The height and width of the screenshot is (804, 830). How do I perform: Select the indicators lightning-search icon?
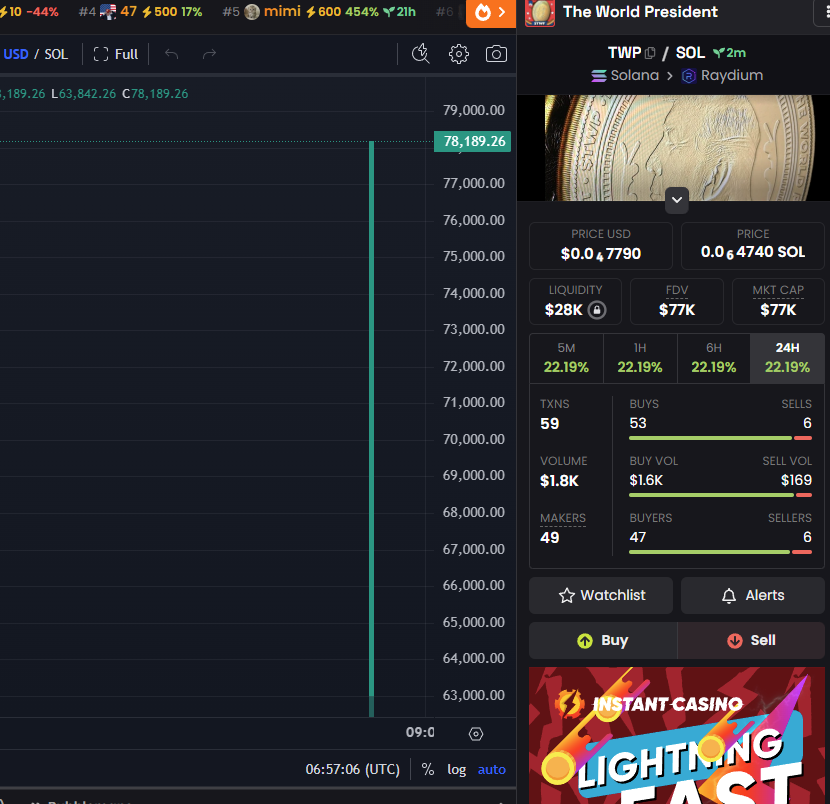click(421, 53)
